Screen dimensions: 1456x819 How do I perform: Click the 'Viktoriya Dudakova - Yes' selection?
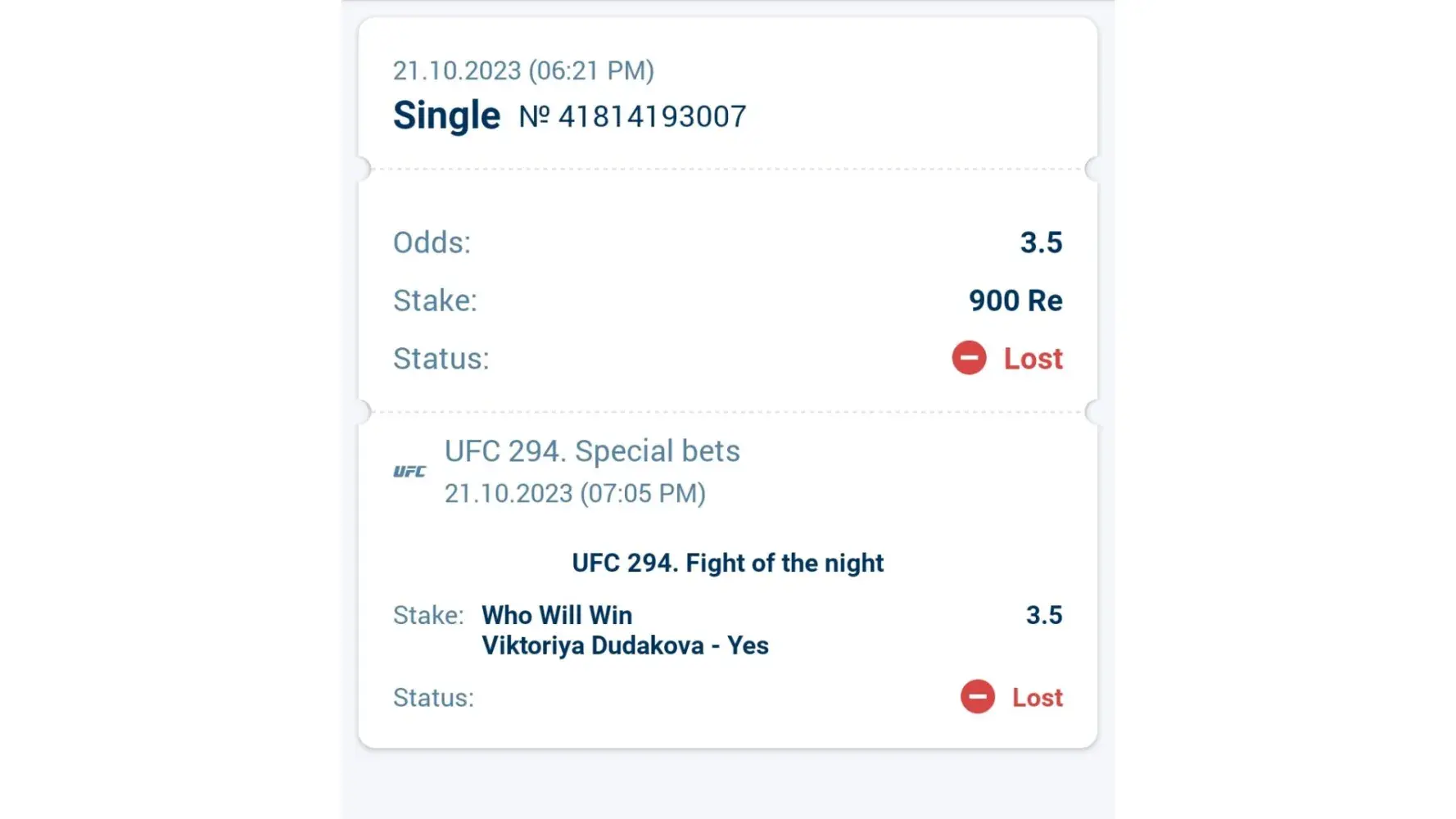click(x=625, y=645)
